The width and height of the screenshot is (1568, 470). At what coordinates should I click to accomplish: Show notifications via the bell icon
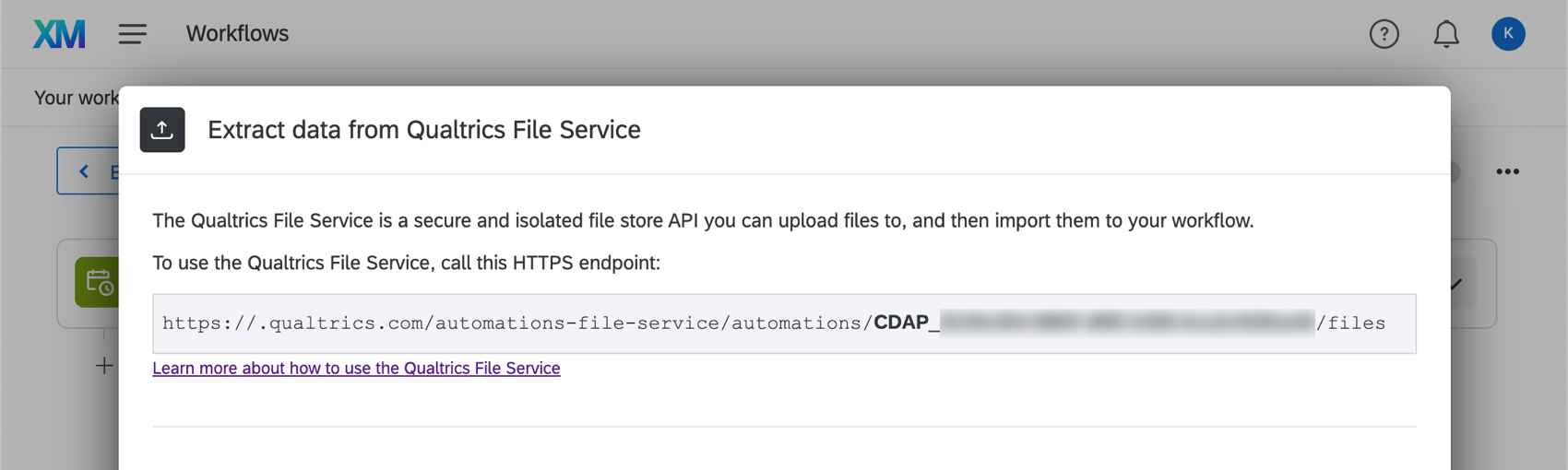[1445, 34]
